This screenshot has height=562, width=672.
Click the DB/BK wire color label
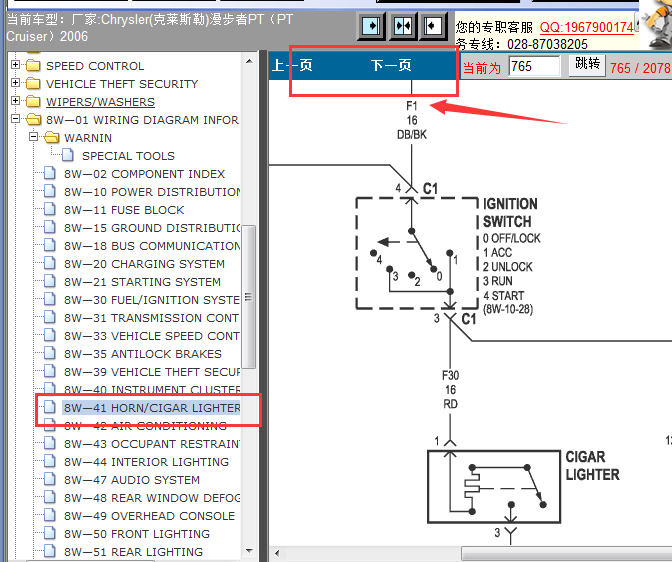click(x=412, y=135)
